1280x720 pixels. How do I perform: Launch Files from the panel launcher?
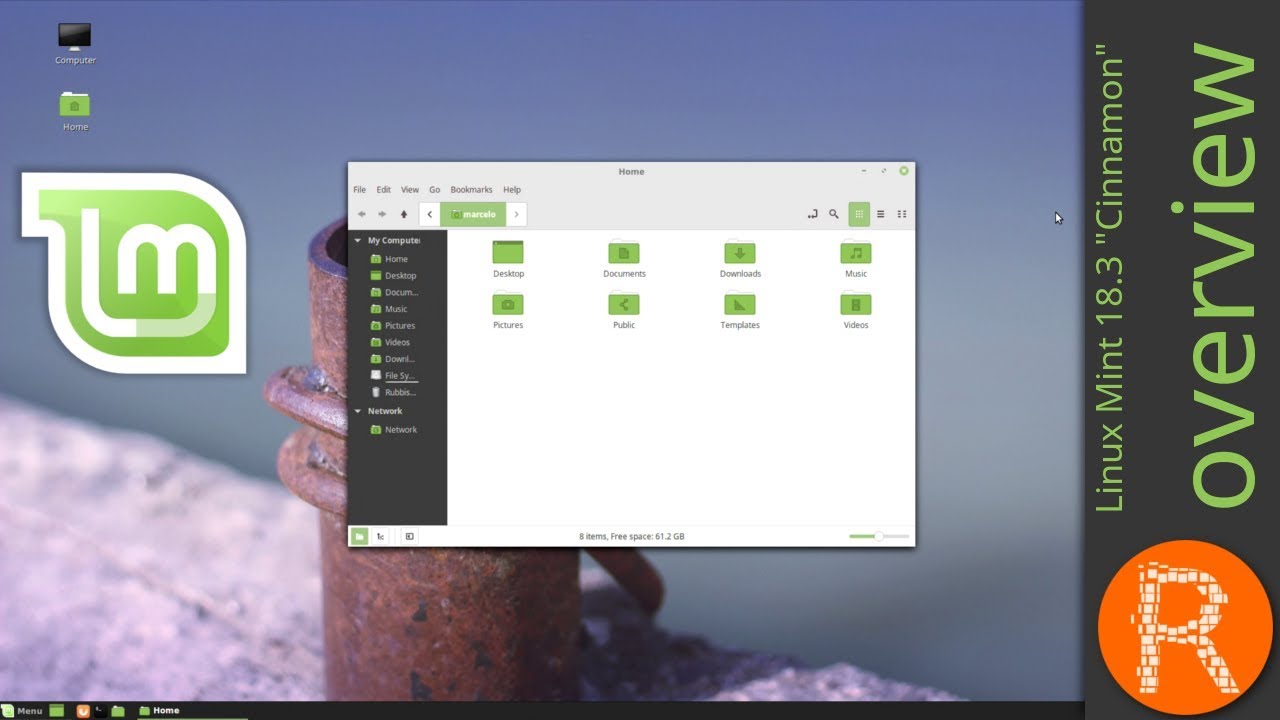coord(118,711)
